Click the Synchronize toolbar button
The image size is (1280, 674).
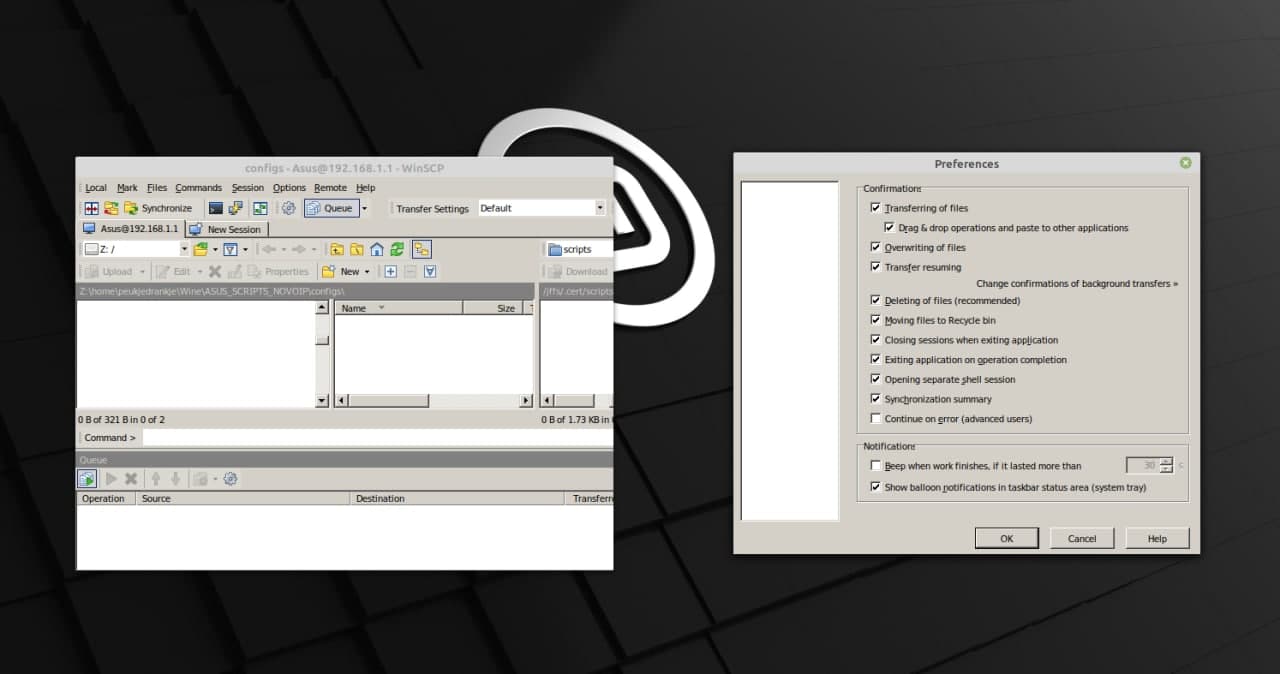coord(158,208)
